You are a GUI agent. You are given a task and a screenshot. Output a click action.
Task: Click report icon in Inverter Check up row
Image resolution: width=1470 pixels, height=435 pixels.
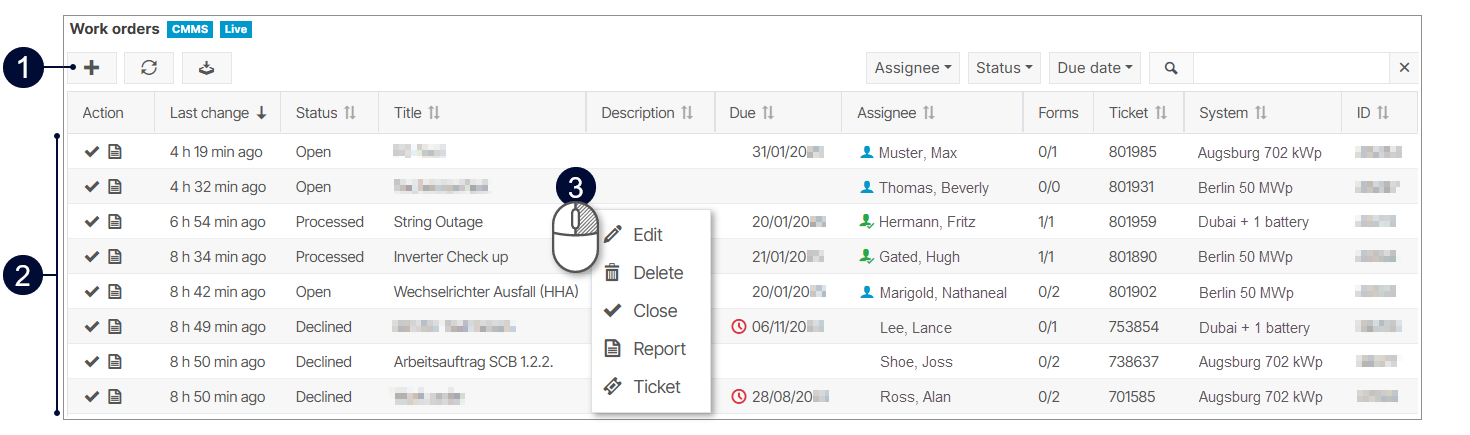pyautogui.click(x=115, y=257)
